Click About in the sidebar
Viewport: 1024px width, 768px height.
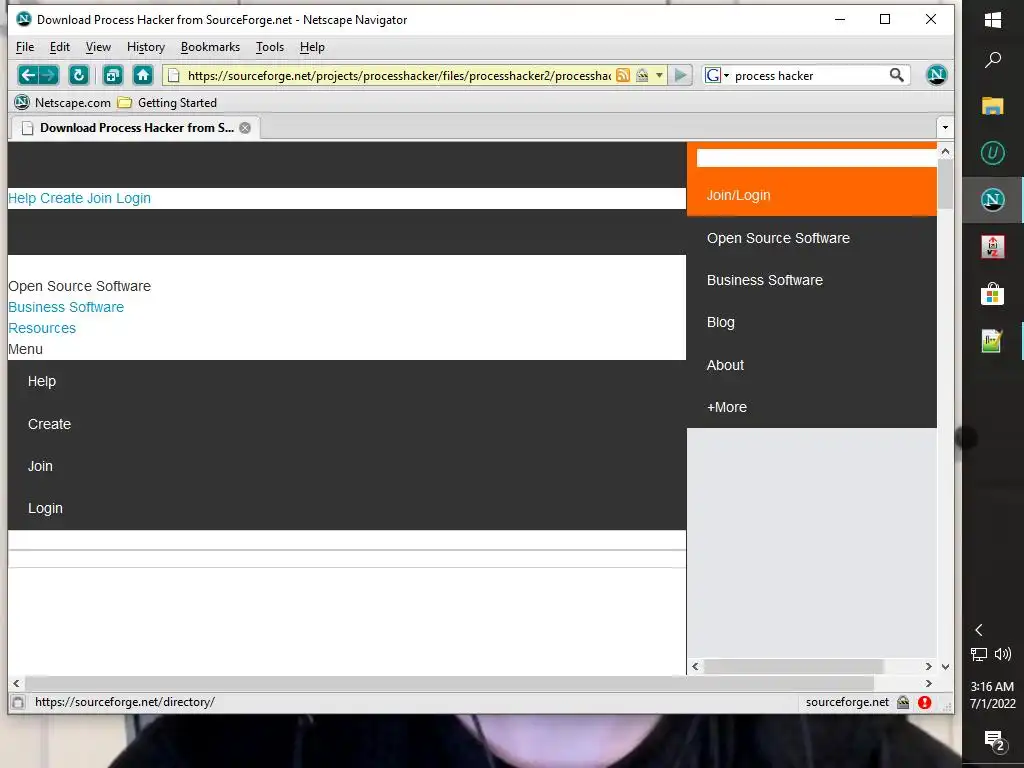pyautogui.click(x=725, y=365)
